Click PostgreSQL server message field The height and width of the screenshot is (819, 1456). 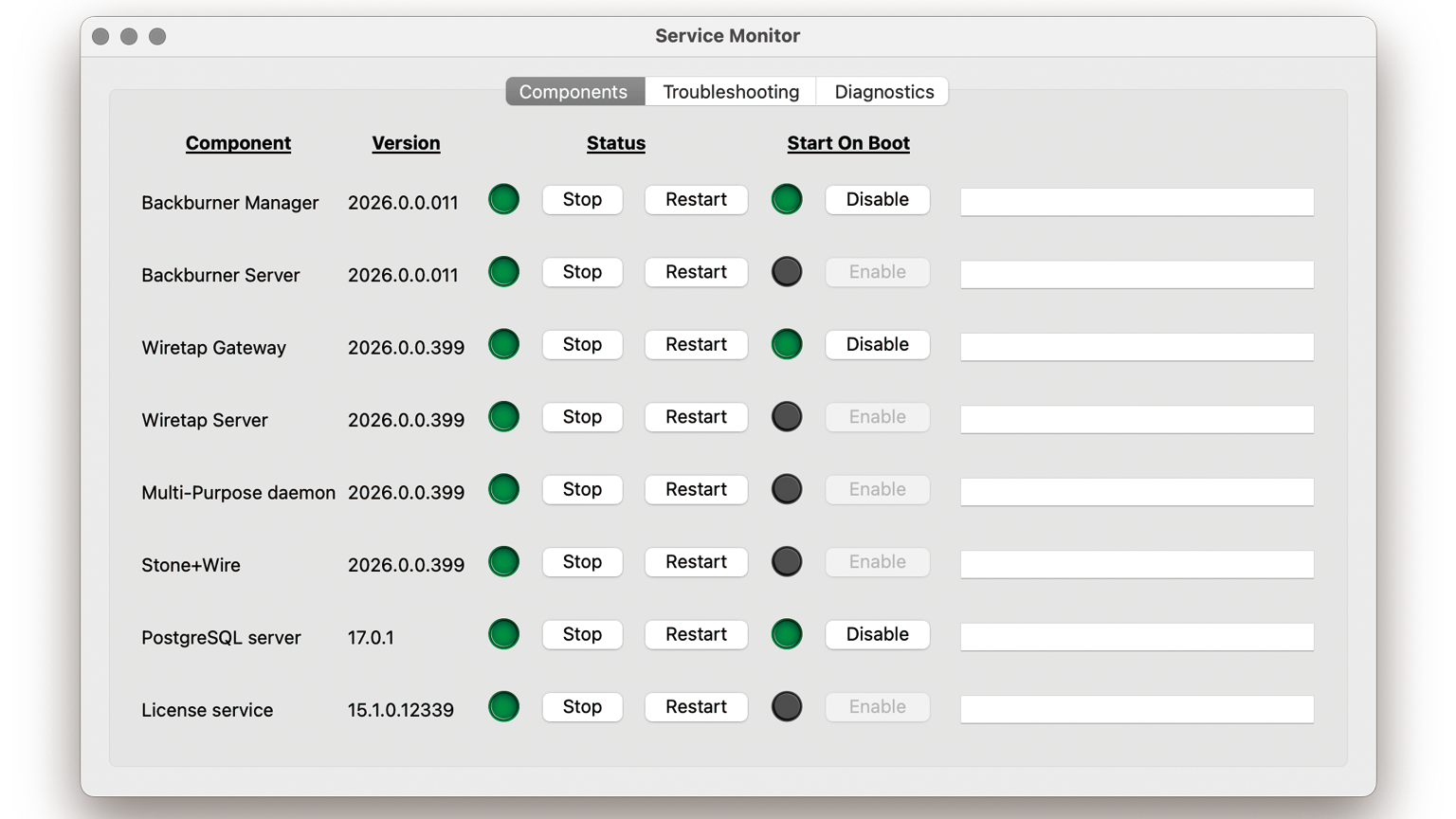1137,637
